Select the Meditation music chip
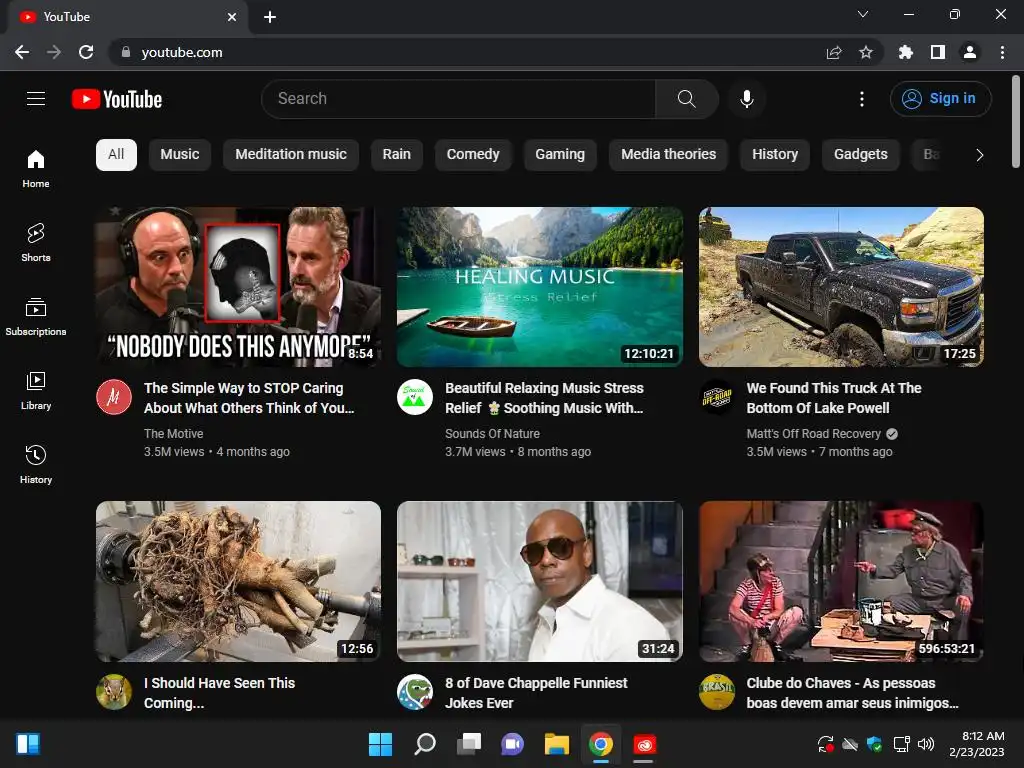The height and width of the screenshot is (768, 1024). (291, 154)
